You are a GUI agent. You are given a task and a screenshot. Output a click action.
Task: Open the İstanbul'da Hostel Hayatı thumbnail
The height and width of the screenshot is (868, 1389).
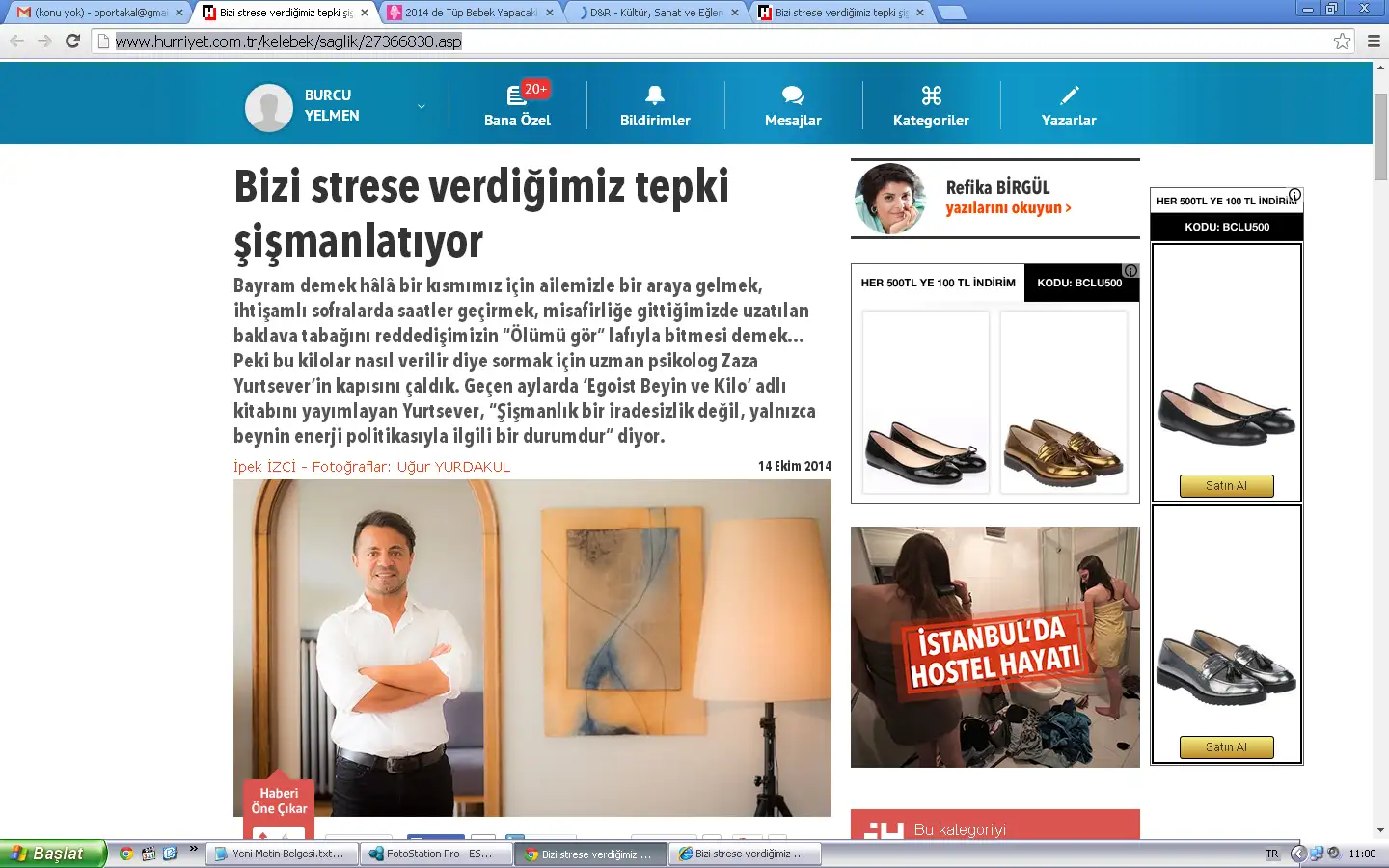(x=994, y=646)
